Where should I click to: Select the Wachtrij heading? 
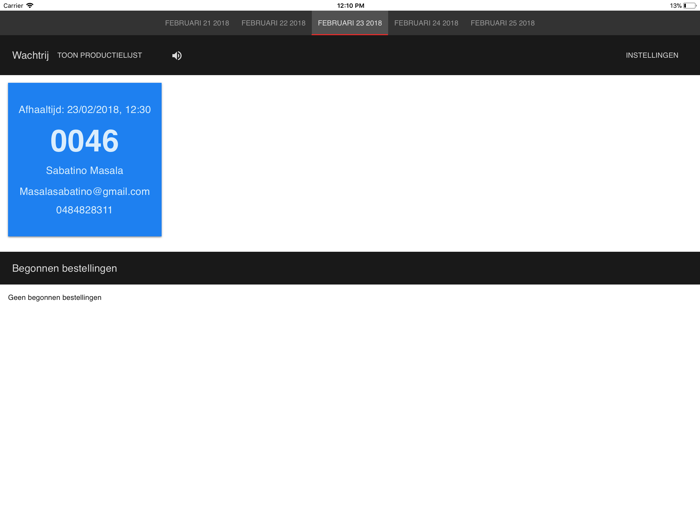point(30,55)
